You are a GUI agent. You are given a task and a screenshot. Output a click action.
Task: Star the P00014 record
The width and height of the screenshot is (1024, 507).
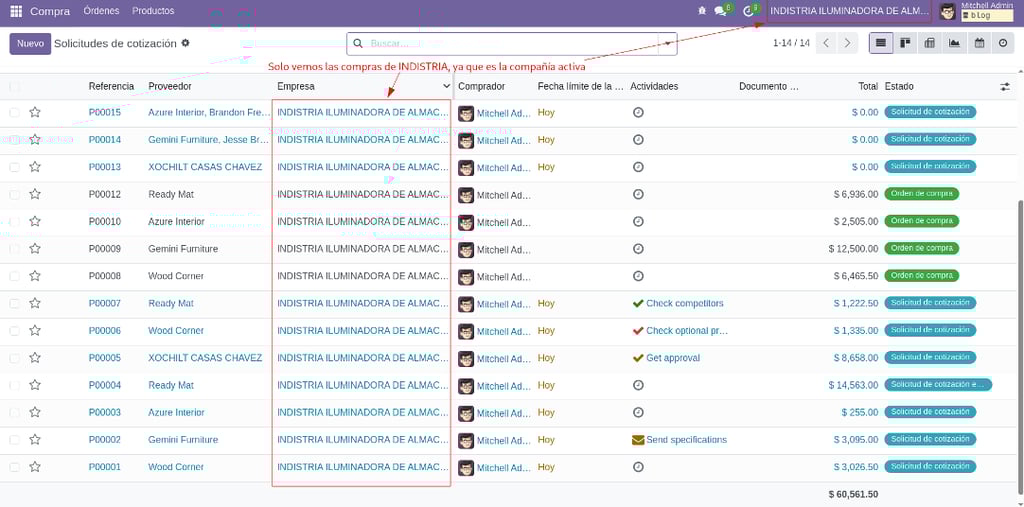click(35, 139)
